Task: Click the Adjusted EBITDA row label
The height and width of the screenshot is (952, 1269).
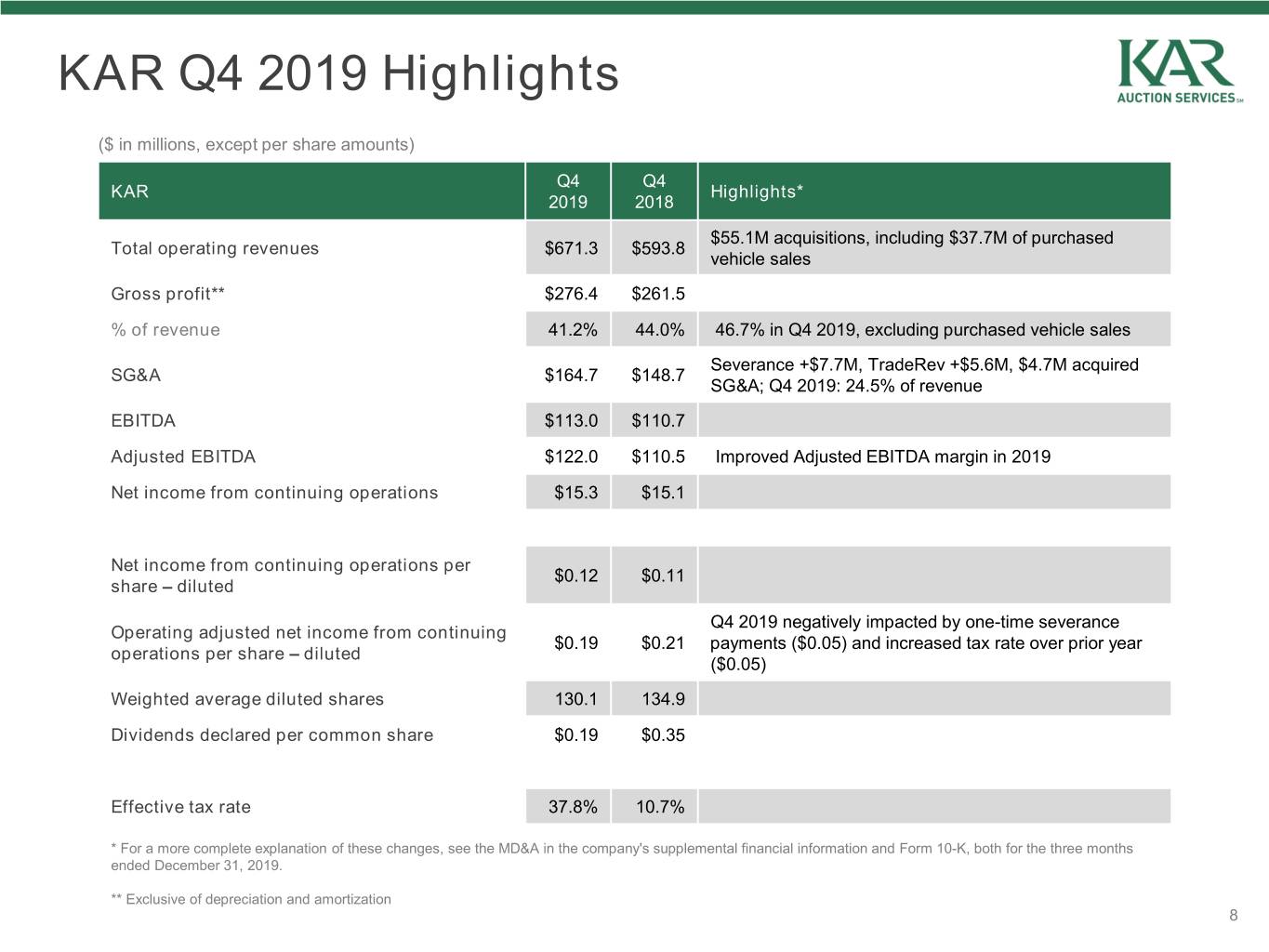Action: pyautogui.click(x=183, y=456)
